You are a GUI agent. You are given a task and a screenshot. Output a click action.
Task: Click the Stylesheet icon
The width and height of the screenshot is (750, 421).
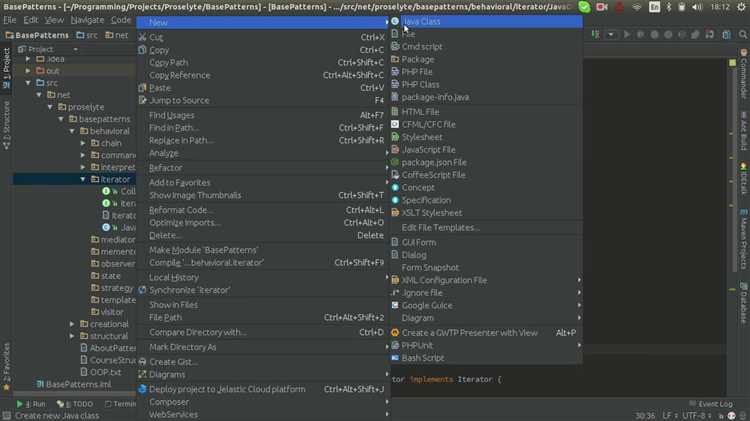(x=395, y=137)
